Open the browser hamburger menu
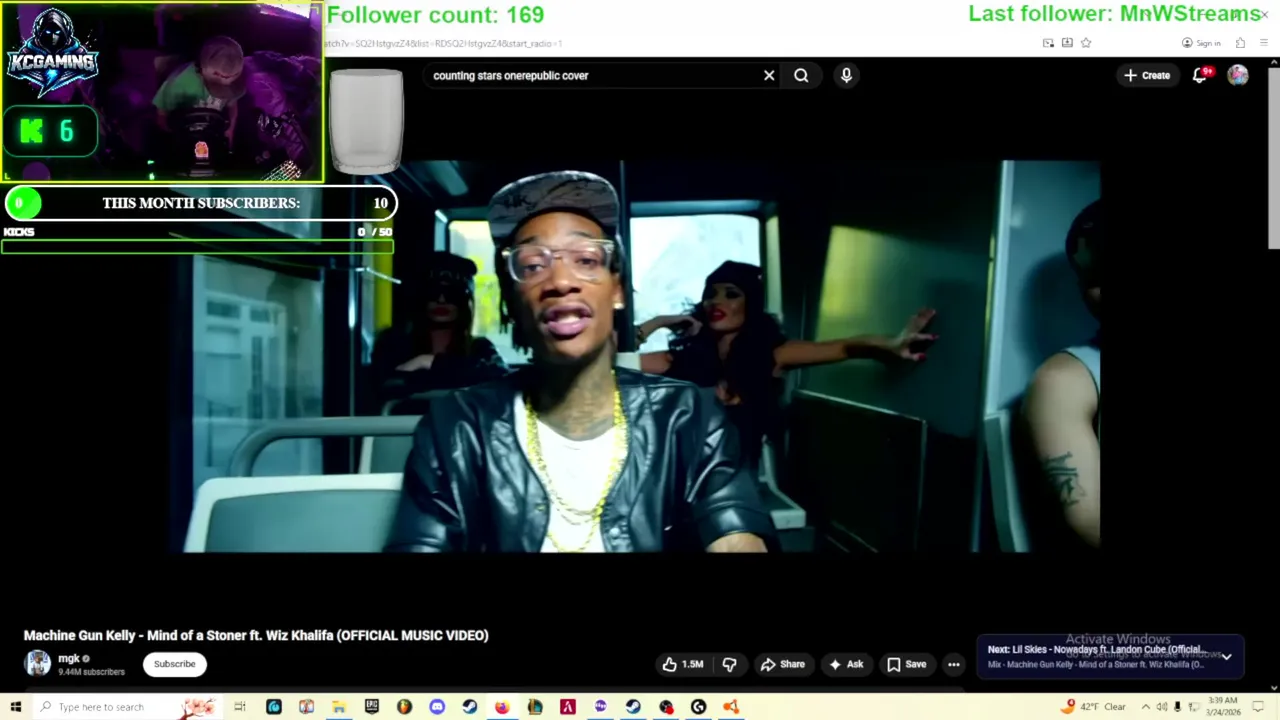Viewport: 1280px width, 720px height. pyautogui.click(x=1264, y=43)
